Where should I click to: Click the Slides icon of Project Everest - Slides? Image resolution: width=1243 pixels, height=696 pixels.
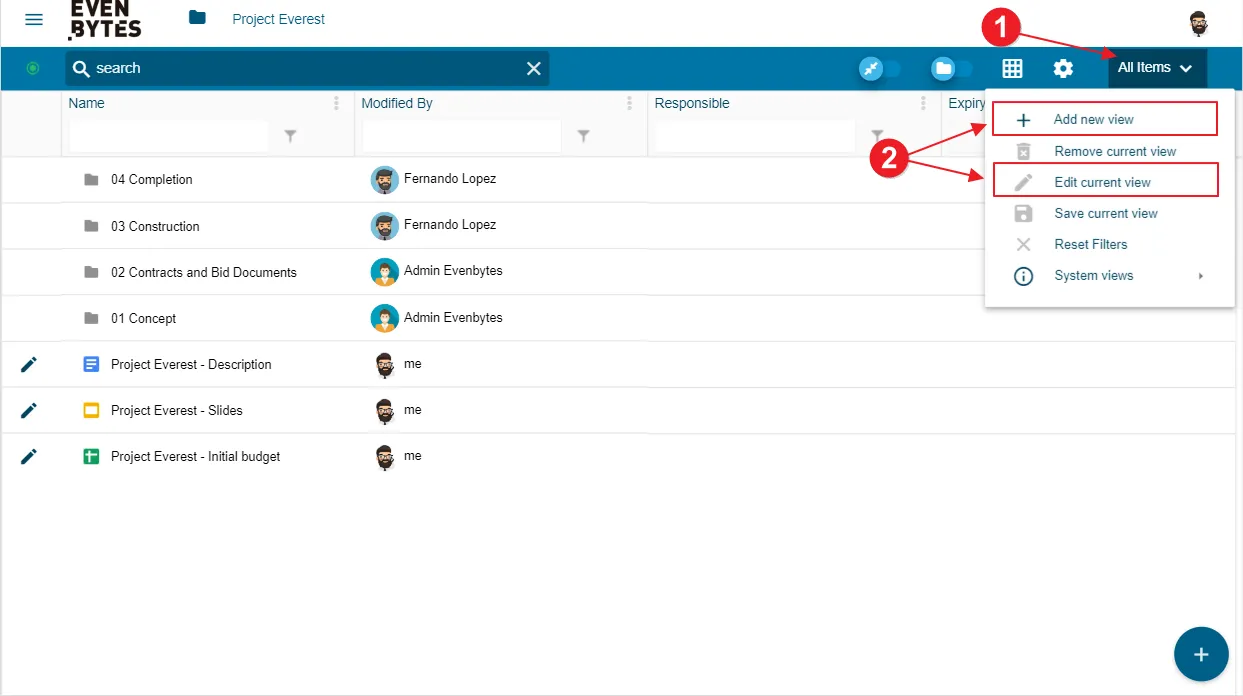(91, 410)
